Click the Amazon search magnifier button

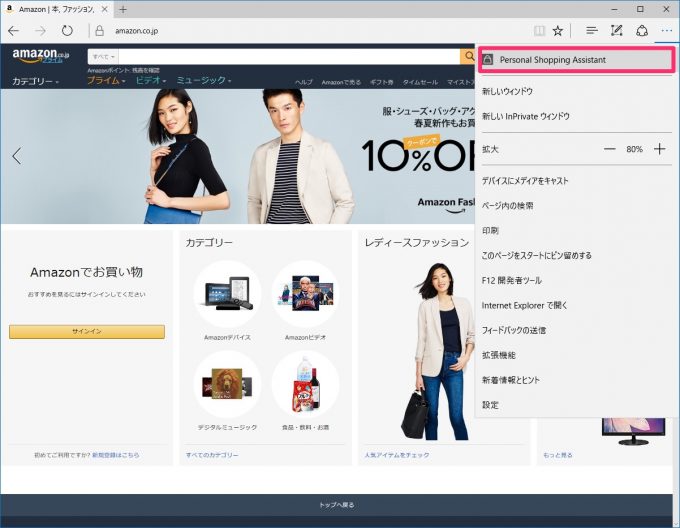(469, 56)
